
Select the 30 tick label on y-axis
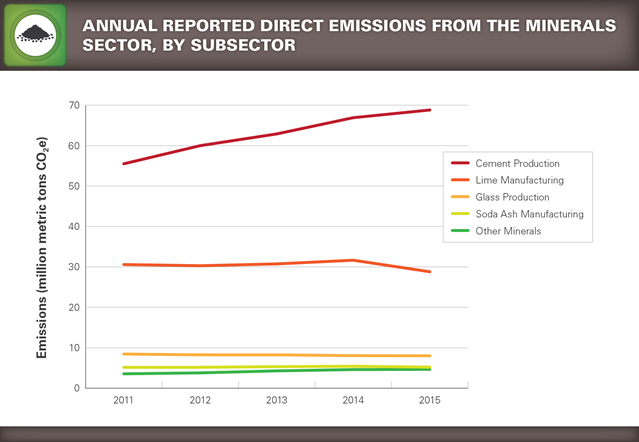pyautogui.click(x=73, y=267)
